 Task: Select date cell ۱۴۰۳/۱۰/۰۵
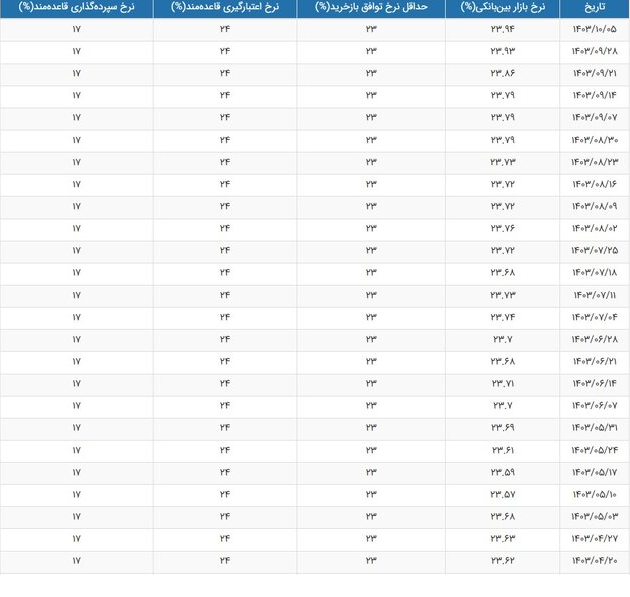(x=594, y=29)
